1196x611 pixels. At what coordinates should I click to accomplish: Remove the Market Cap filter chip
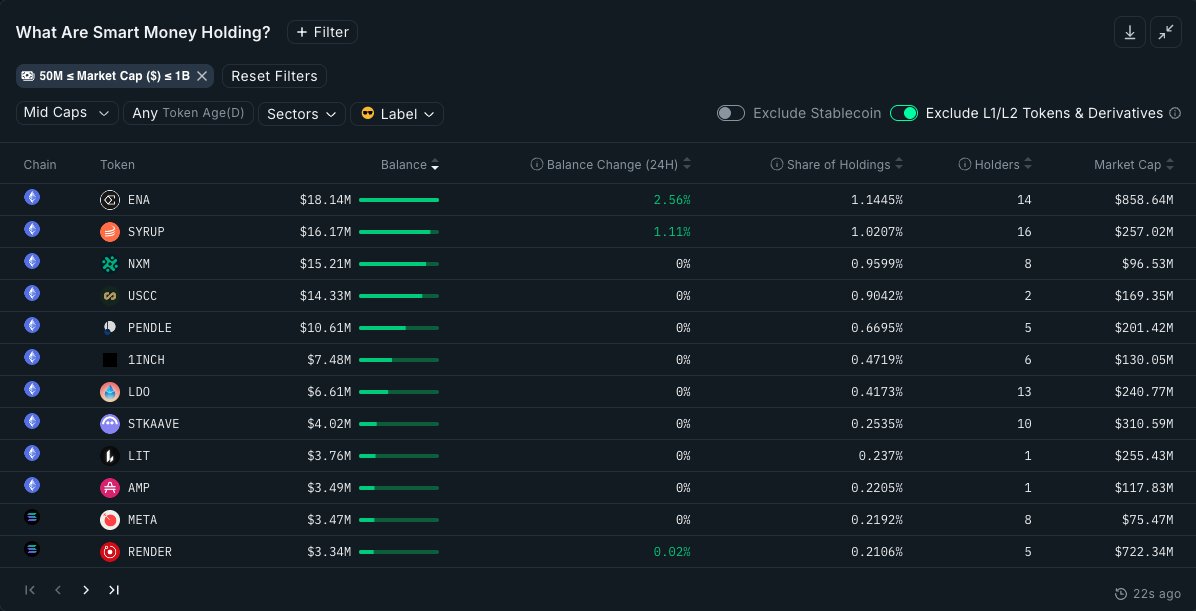pos(202,76)
